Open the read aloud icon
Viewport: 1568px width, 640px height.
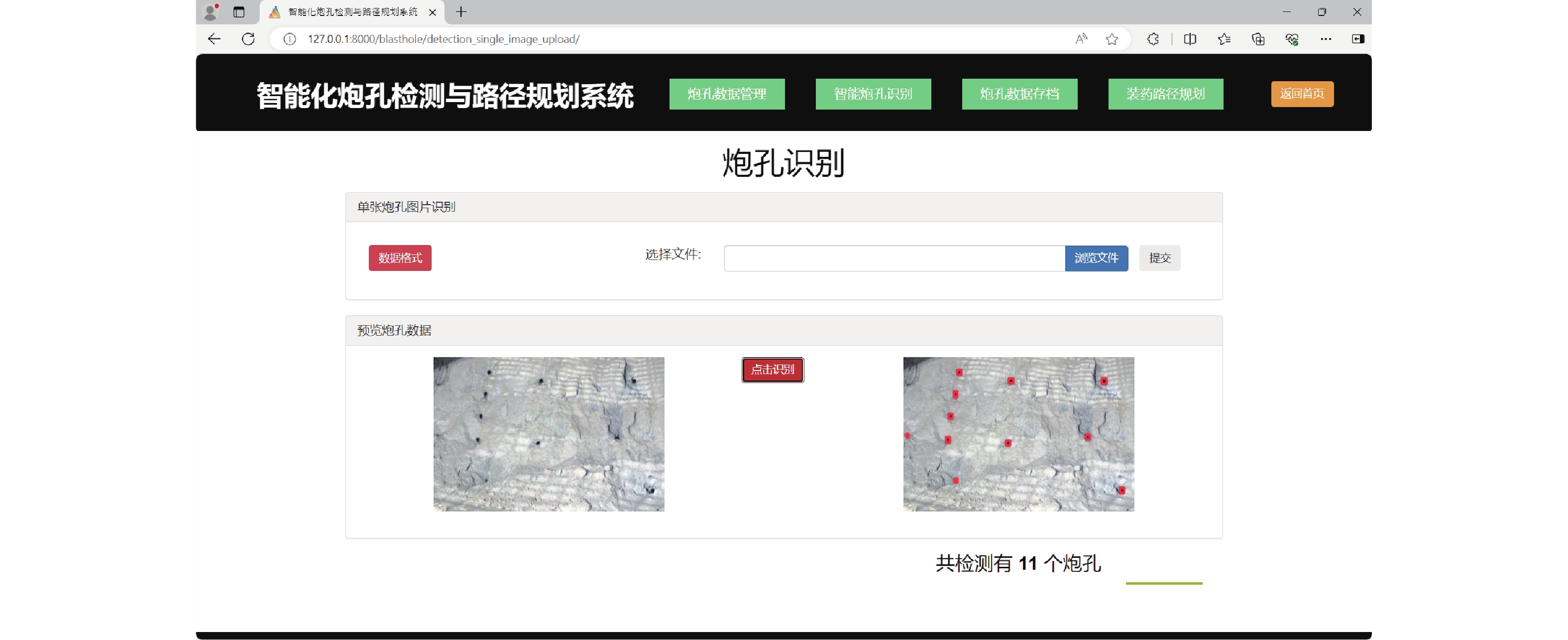point(1081,39)
